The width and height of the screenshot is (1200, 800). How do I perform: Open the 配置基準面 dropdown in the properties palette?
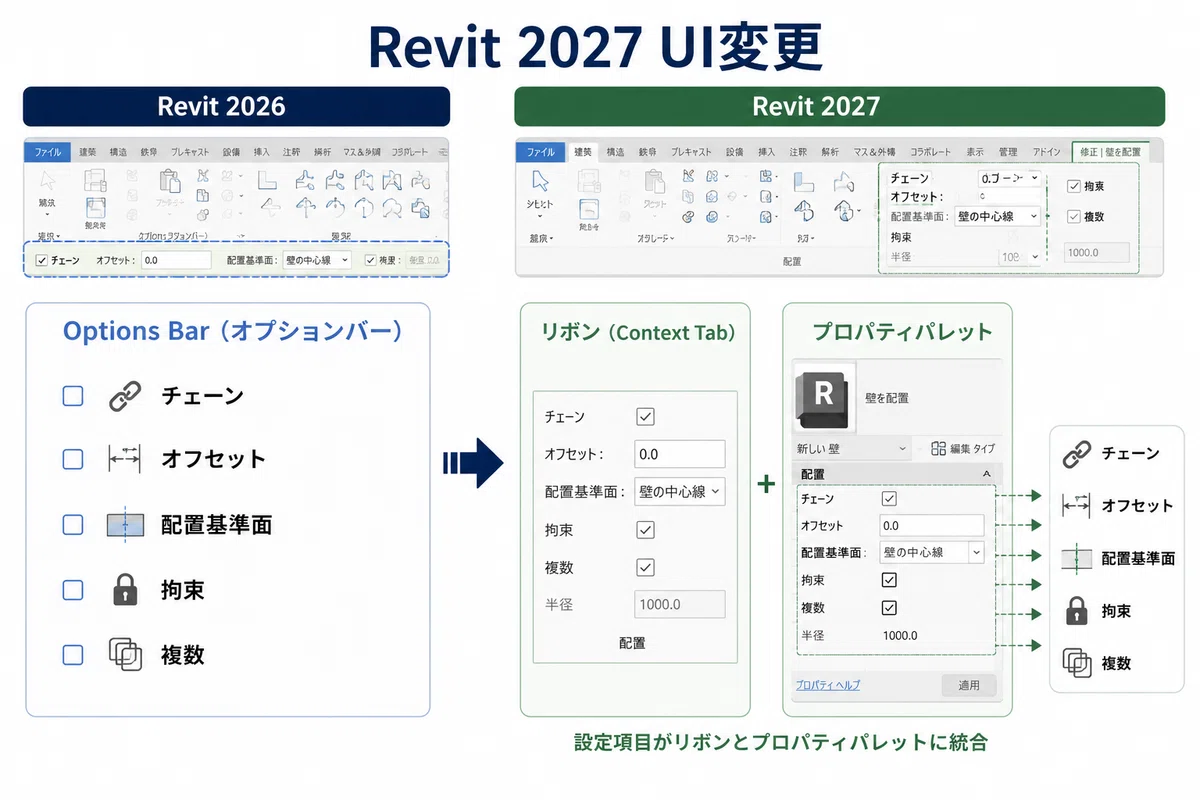tap(932, 552)
